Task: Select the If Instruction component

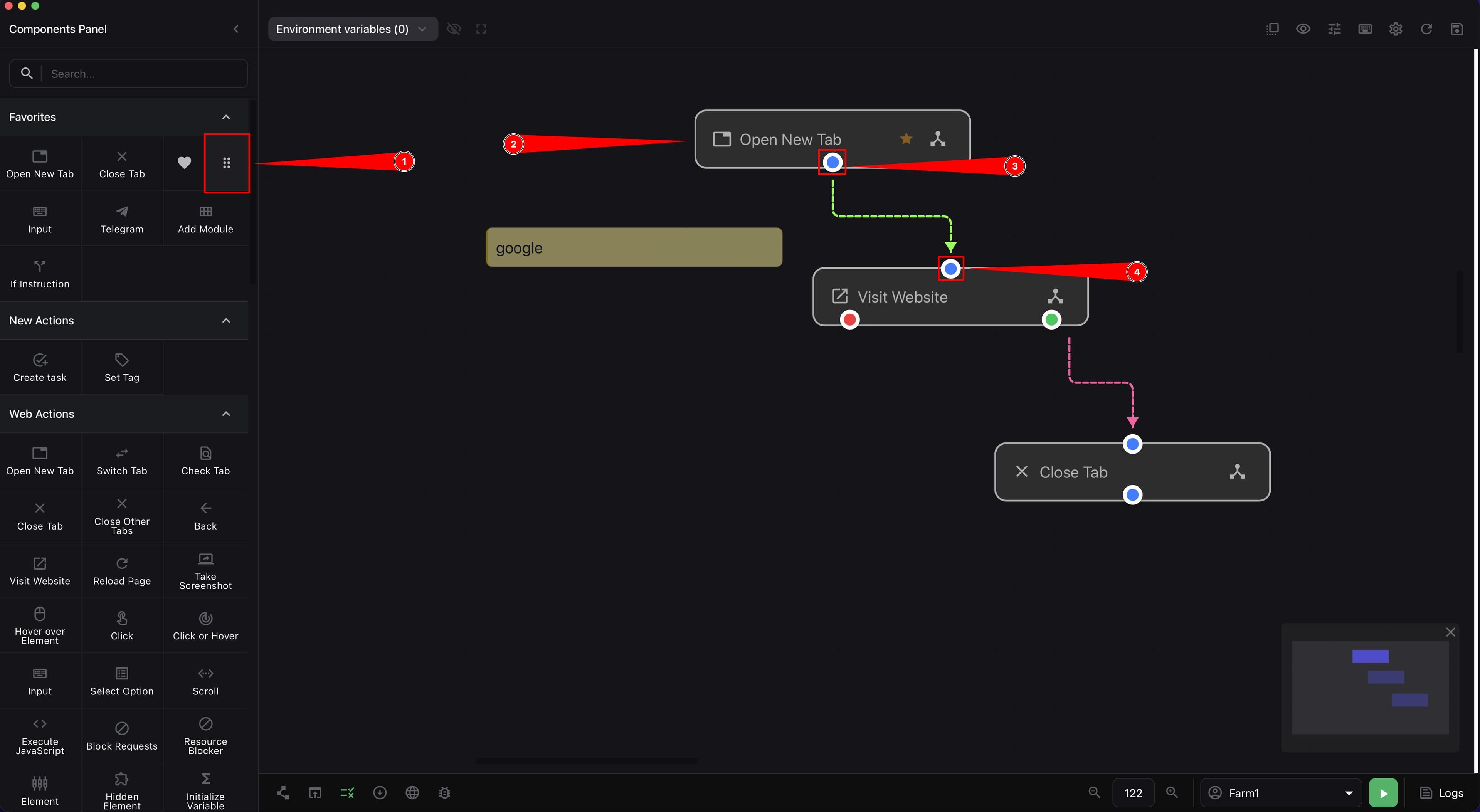Action: pos(40,274)
